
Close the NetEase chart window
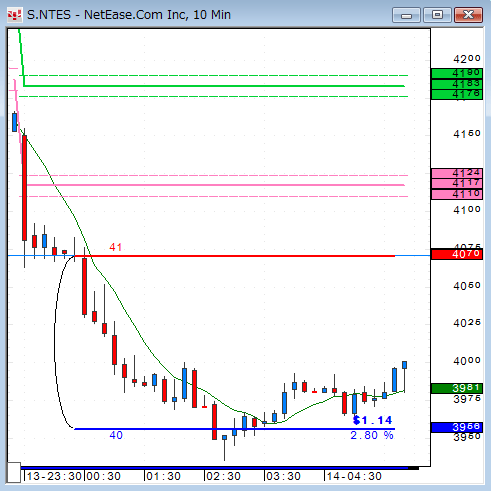click(x=468, y=15)
